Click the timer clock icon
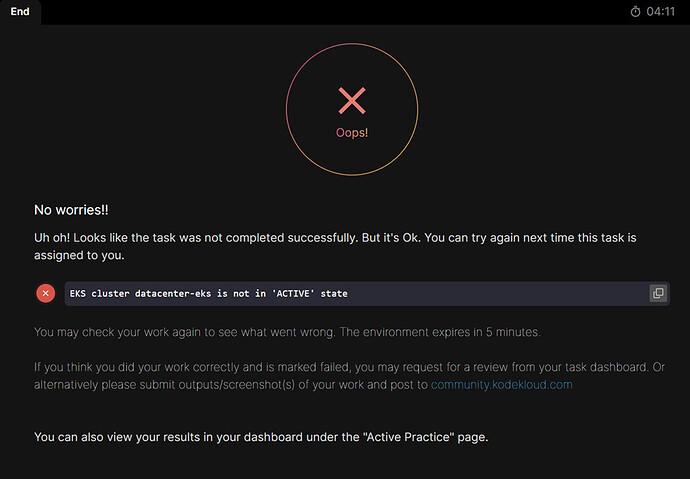 (635, 12)
